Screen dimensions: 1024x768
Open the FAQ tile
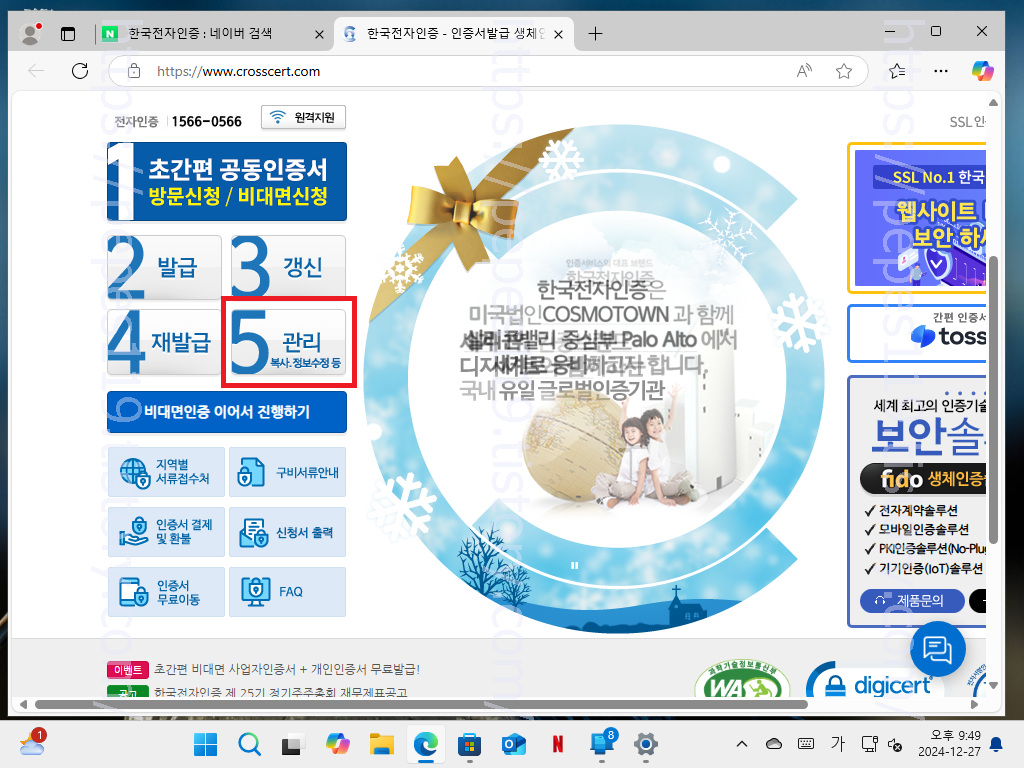[x=287, y=592]
